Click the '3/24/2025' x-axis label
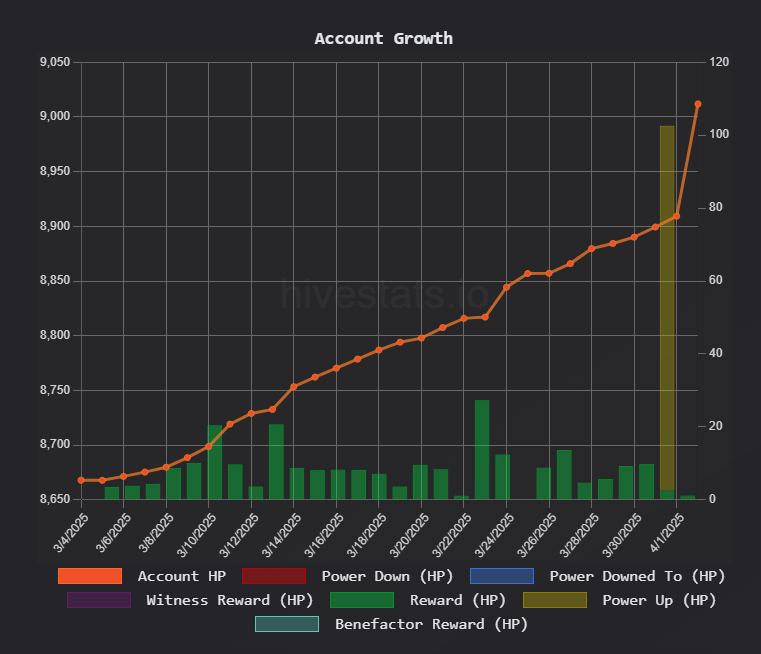 (494, 535)
